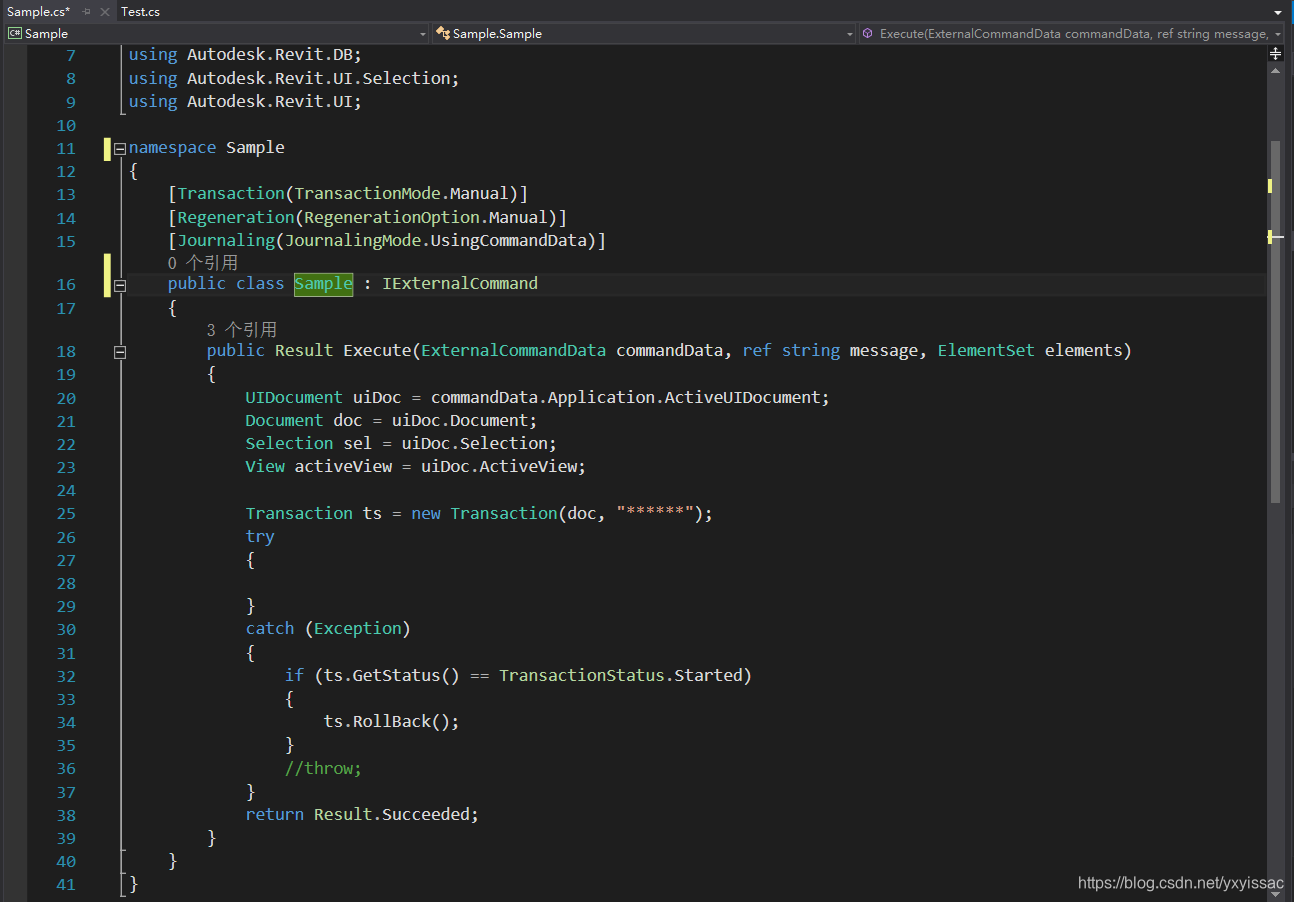Click 'return Result.Succeeded;' statement
The width and height of the screenshot is (1294, 902).
[362, 815]
